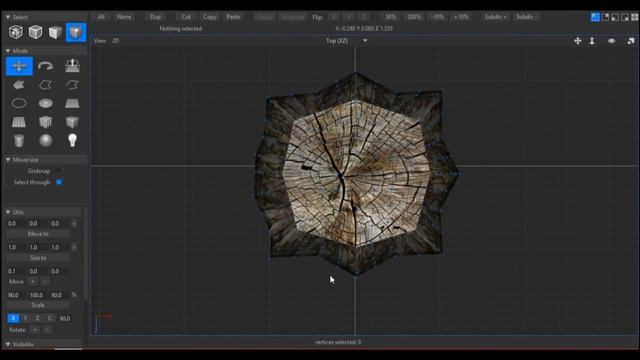This screenshot has width=640, height=360.
Task: Disable the Select through checkbox
Action: point(59,182)
